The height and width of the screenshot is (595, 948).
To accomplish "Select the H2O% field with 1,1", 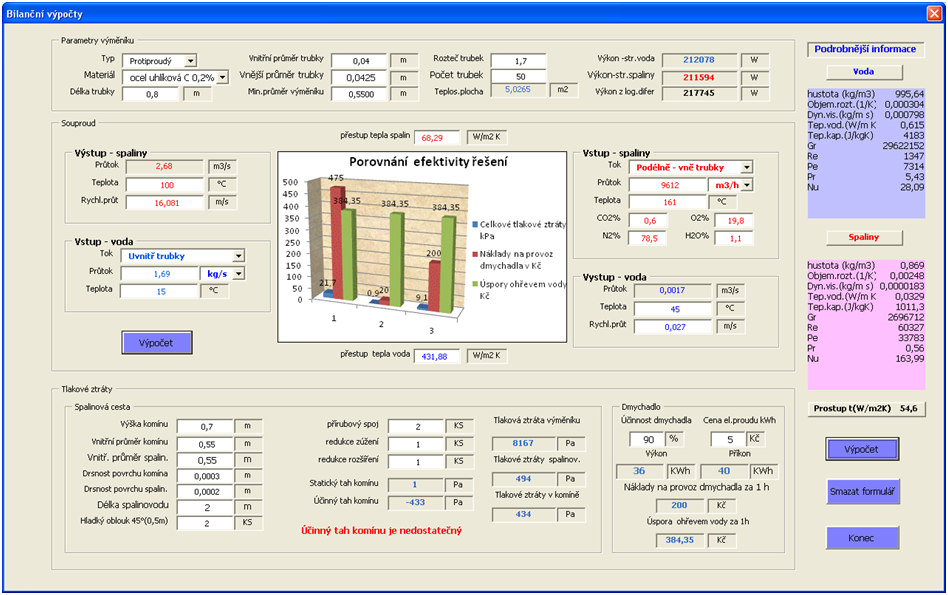I will pyautogui.click(x=734, y=238).
